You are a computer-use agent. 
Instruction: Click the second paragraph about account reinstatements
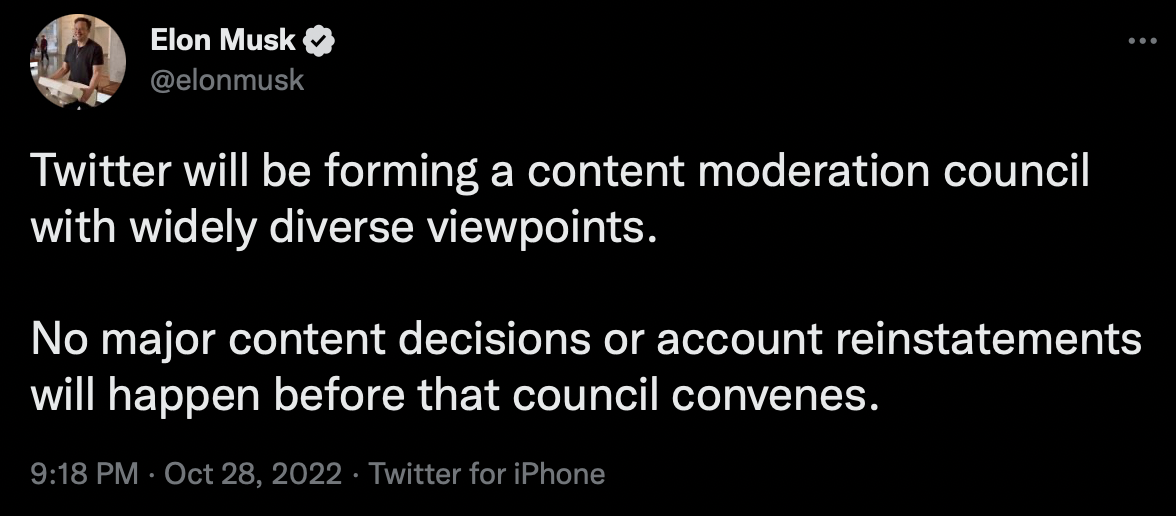[x=586, y=368]
